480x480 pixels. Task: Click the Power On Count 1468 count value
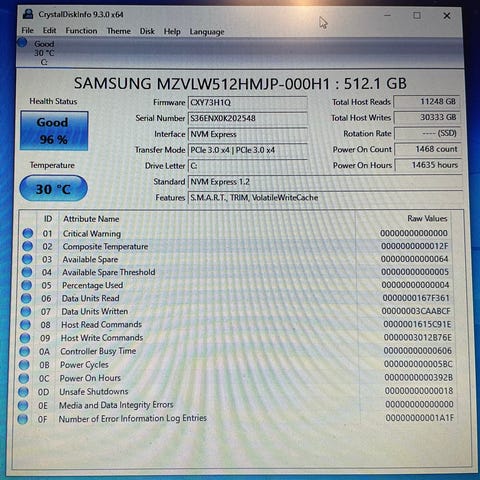click(428, 149)
